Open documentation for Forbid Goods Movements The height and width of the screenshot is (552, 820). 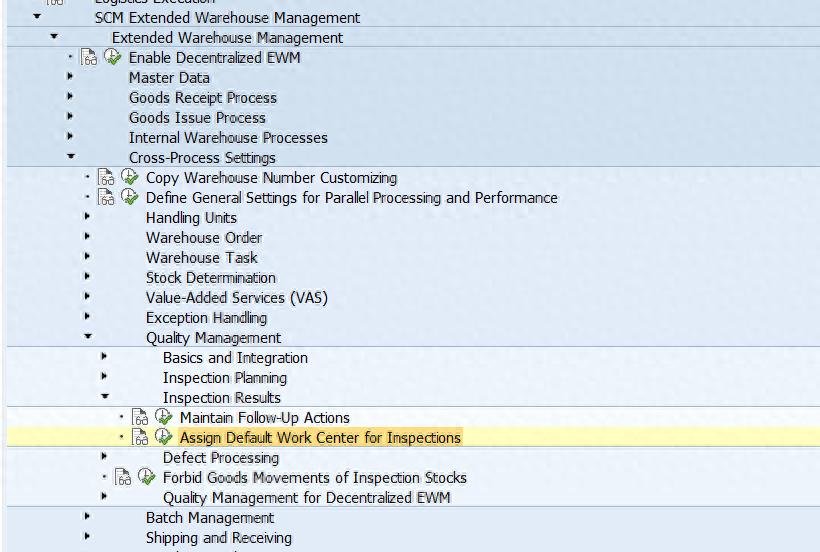coord(124,478)
